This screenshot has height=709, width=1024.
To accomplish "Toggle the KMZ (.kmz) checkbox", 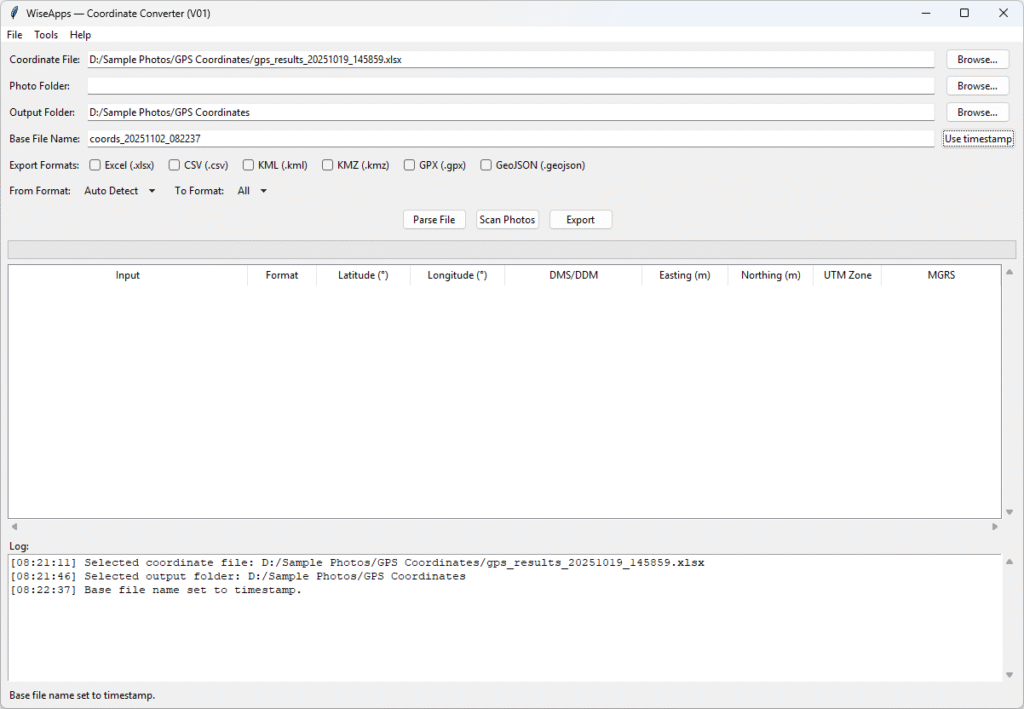I will tap(329, 165).
